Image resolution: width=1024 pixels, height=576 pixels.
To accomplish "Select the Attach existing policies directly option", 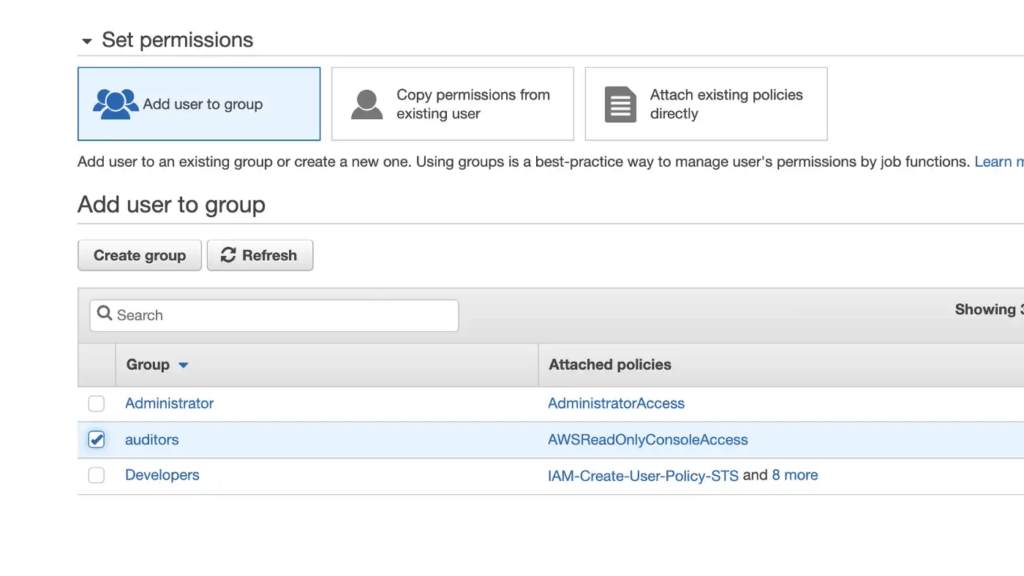I will tap(706, 103).
